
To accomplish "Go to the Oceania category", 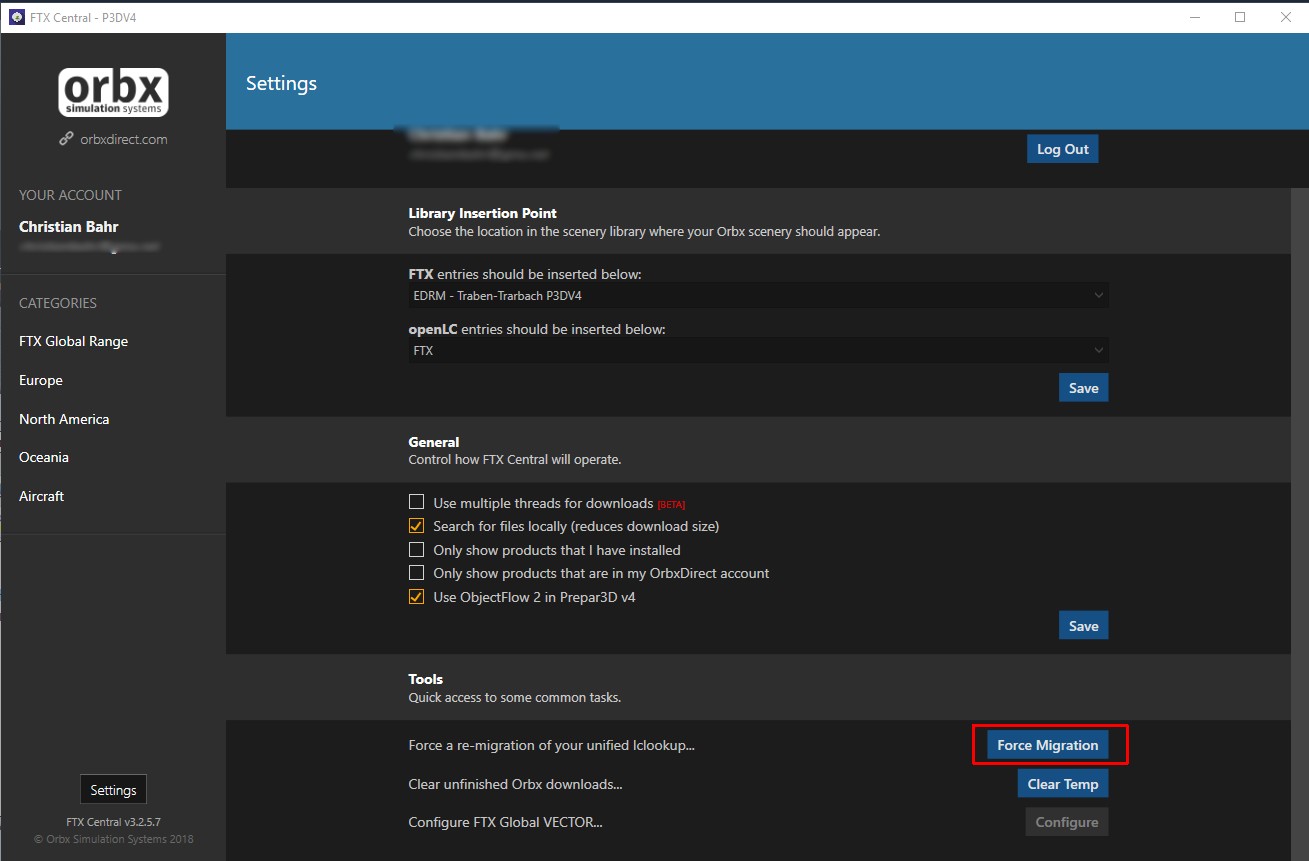I will click(44, 457).
